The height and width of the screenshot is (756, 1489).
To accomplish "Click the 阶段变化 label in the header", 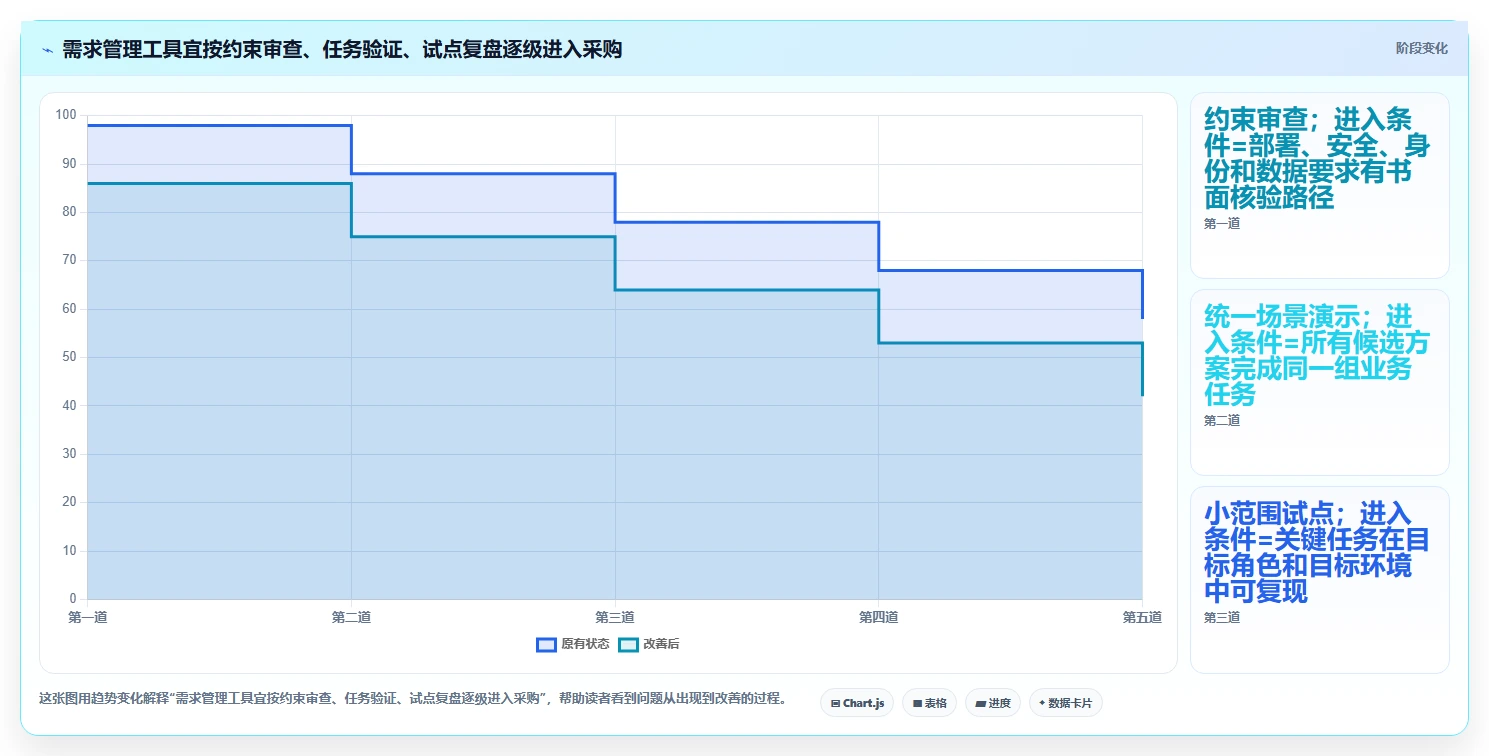I will click(1421, 48).
